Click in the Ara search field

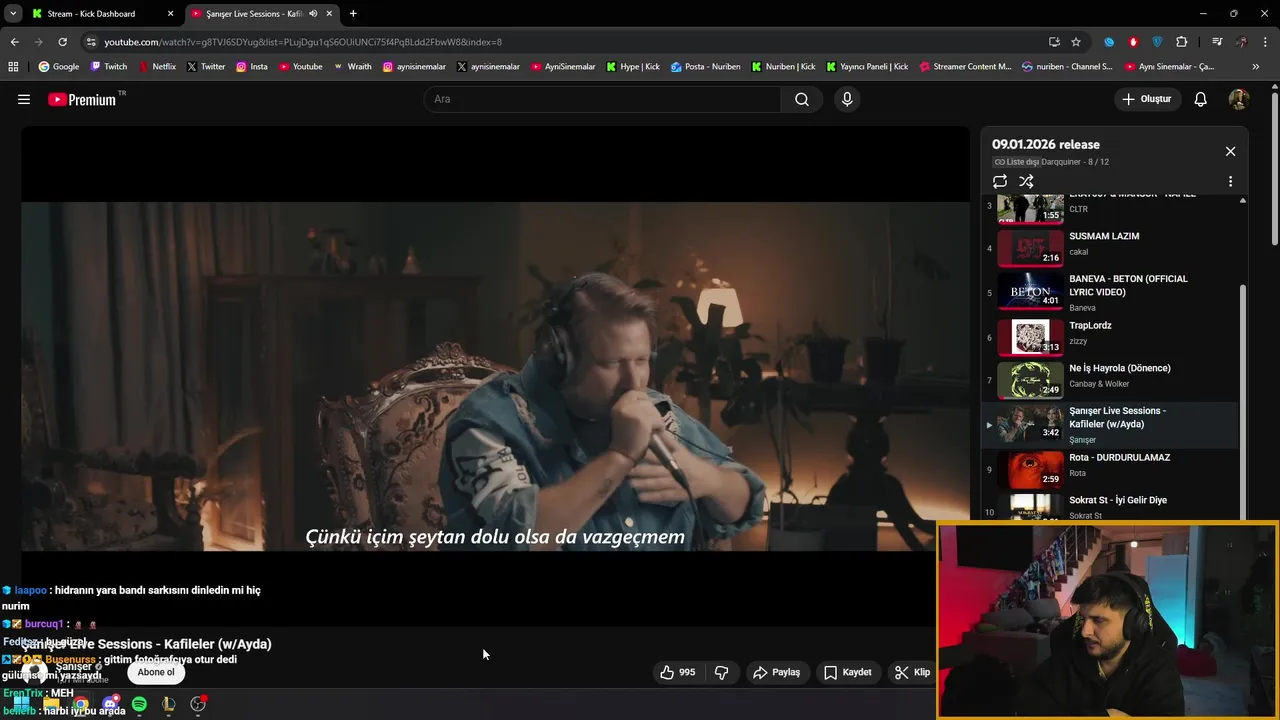point(603,99)
